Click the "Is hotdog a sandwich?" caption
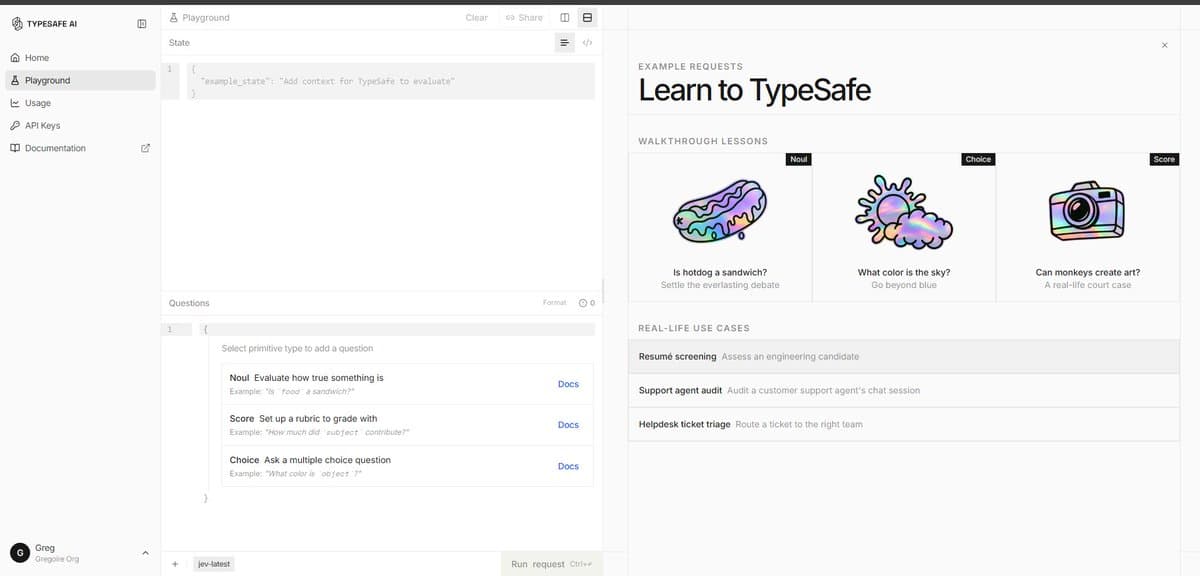Viewport: 1200px width, 576px height. click(x=720, y=272)
